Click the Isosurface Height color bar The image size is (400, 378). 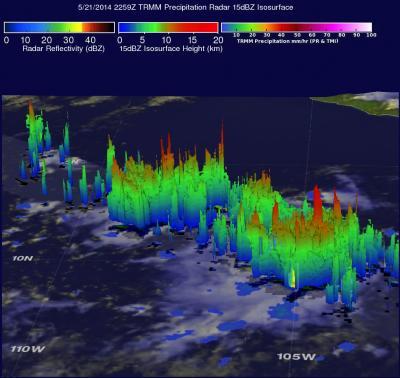(168, 27)
